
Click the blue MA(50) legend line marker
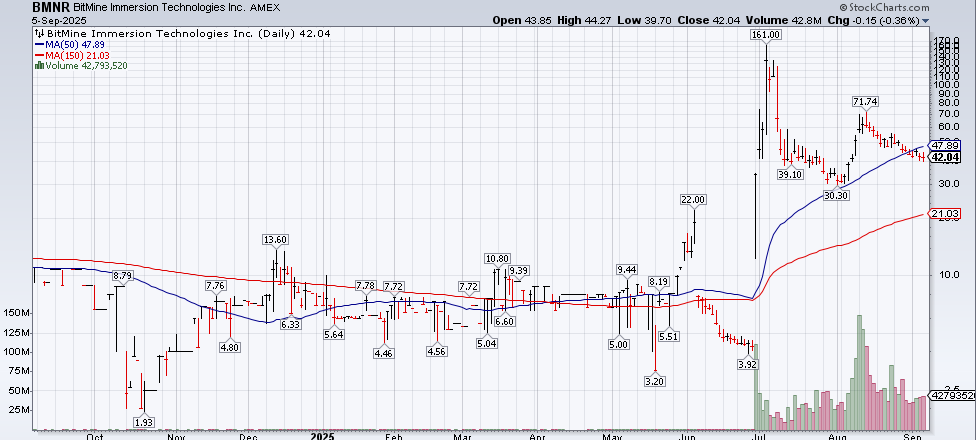tap(38, 44)
